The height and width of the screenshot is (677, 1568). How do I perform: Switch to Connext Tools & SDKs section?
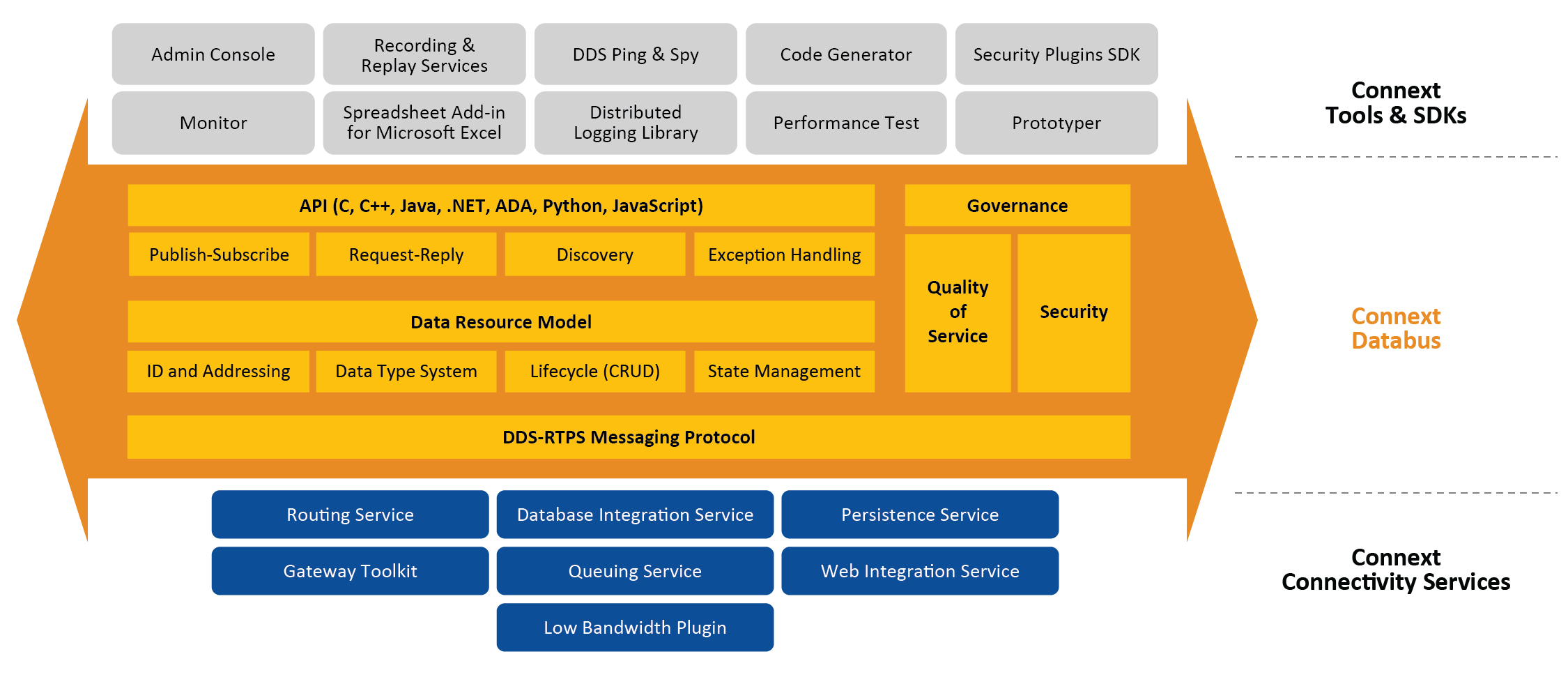point(1396,103)
